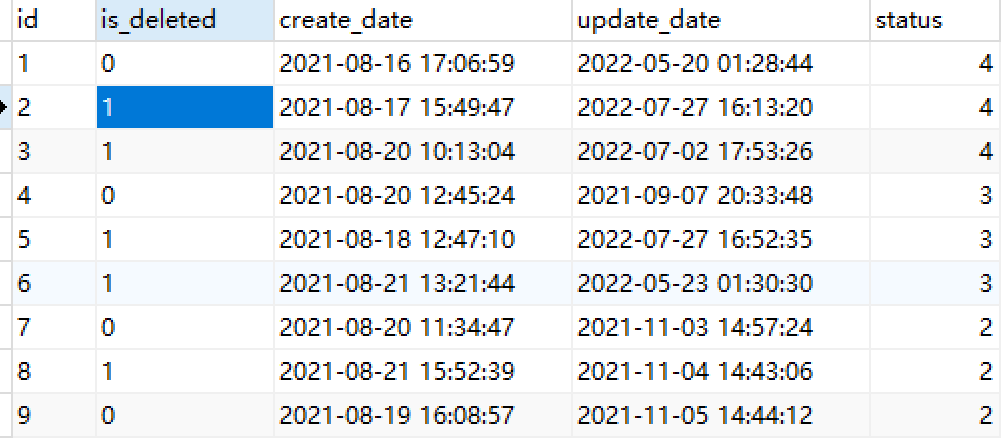Click update_date 2022-07-27 16:52:35 cell
Viewport: 1004px width, 445px height.
pyautogui.click(x=695, y=239)
